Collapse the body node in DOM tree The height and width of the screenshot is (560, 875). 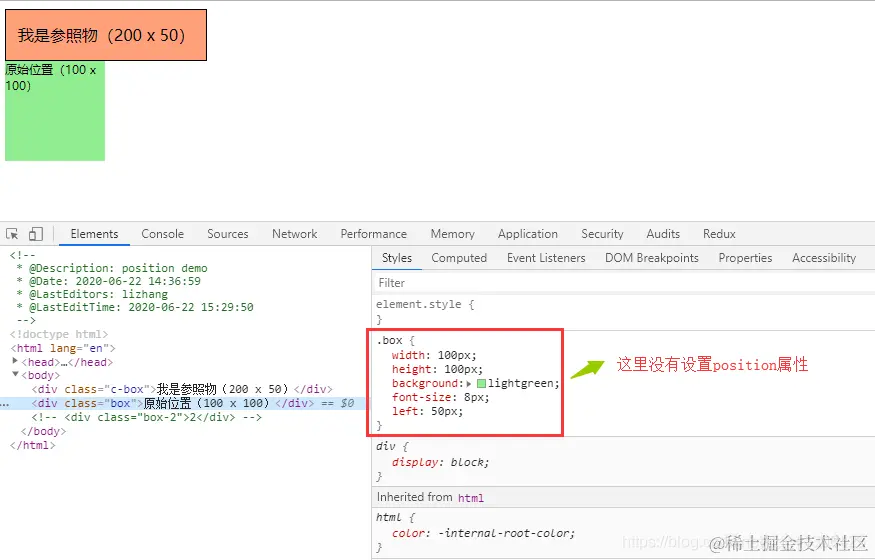coord(15,375)
